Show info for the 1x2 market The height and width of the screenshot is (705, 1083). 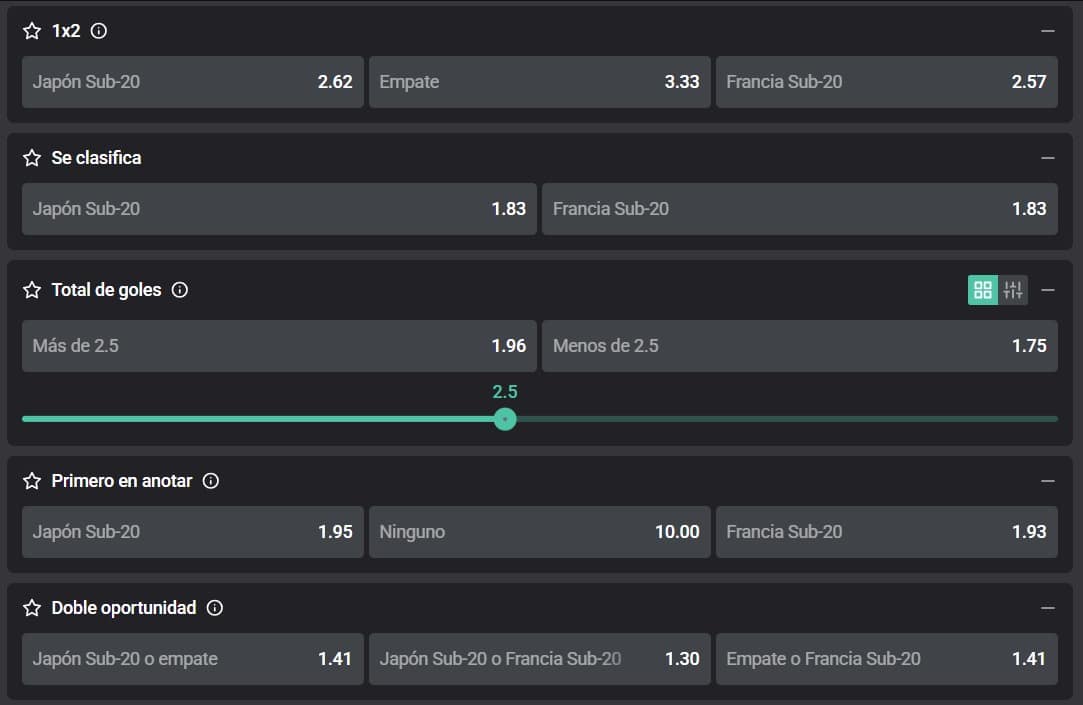click(x=99, y=31)
